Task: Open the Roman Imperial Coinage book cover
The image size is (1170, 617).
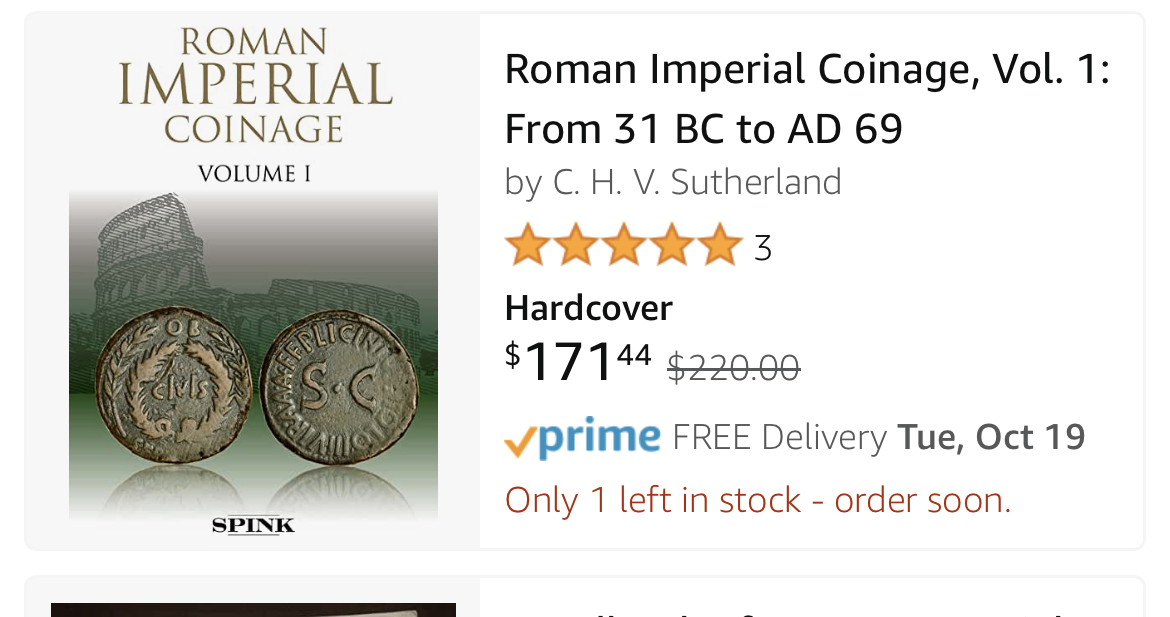Action: point(253,280)
